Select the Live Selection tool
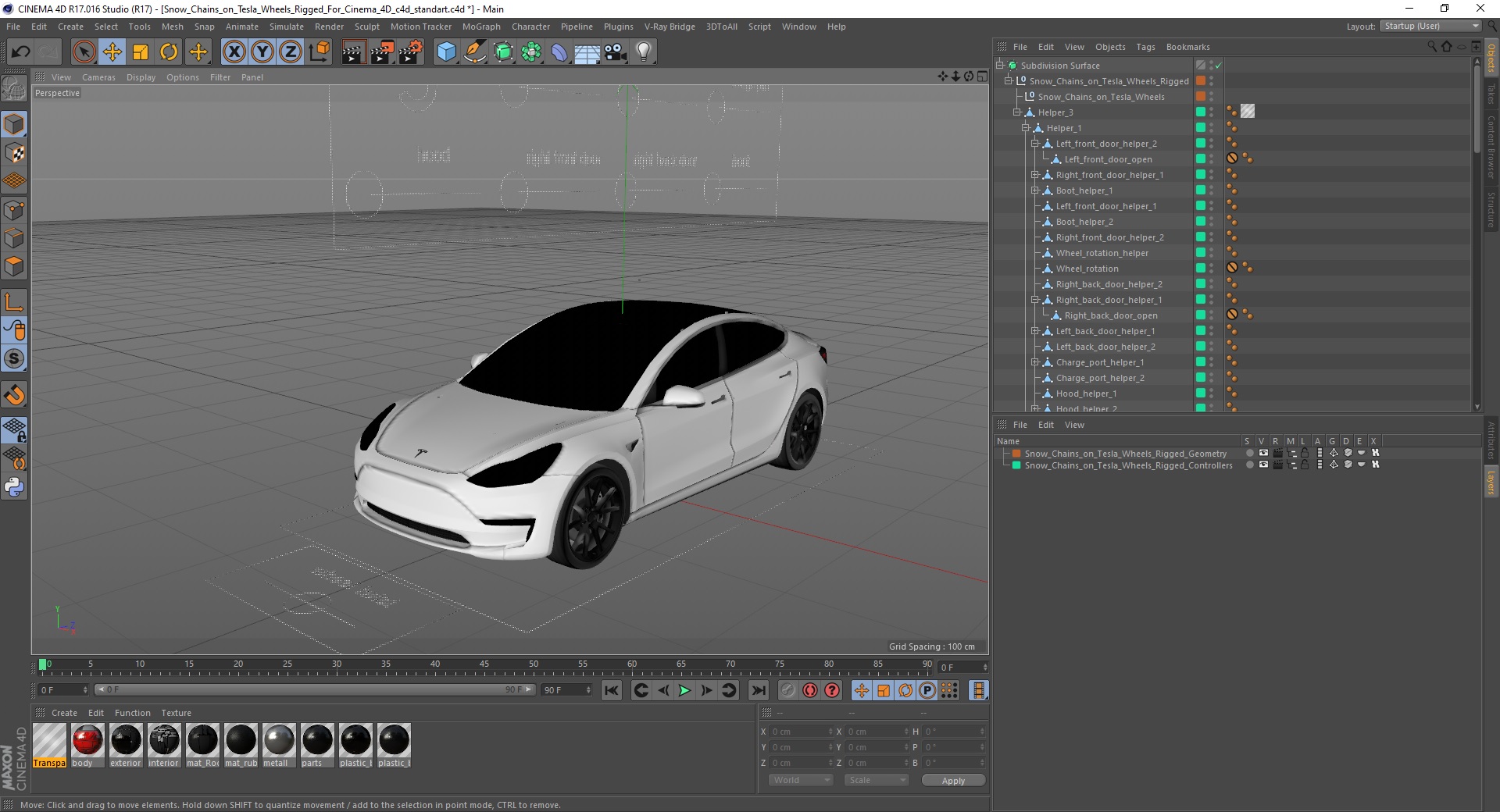Viewport: 1500px width, 812px height. point(84,52)
